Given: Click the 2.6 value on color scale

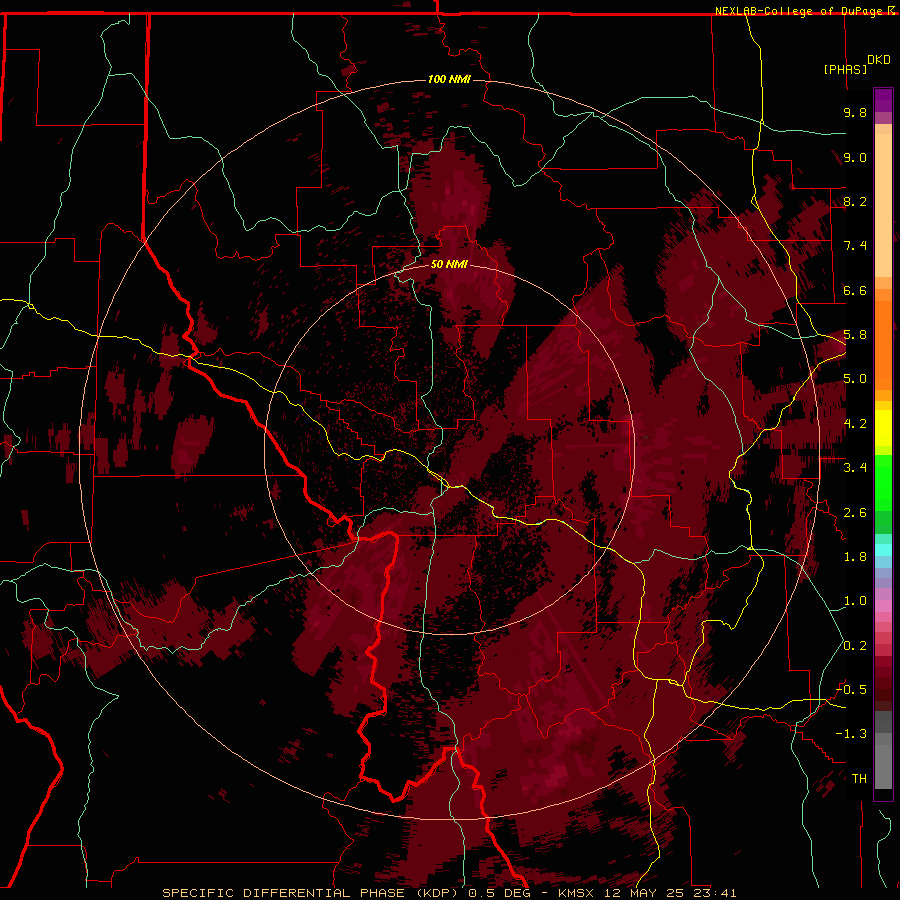Looking at the screenshot, I should click(x=855, y=513).
